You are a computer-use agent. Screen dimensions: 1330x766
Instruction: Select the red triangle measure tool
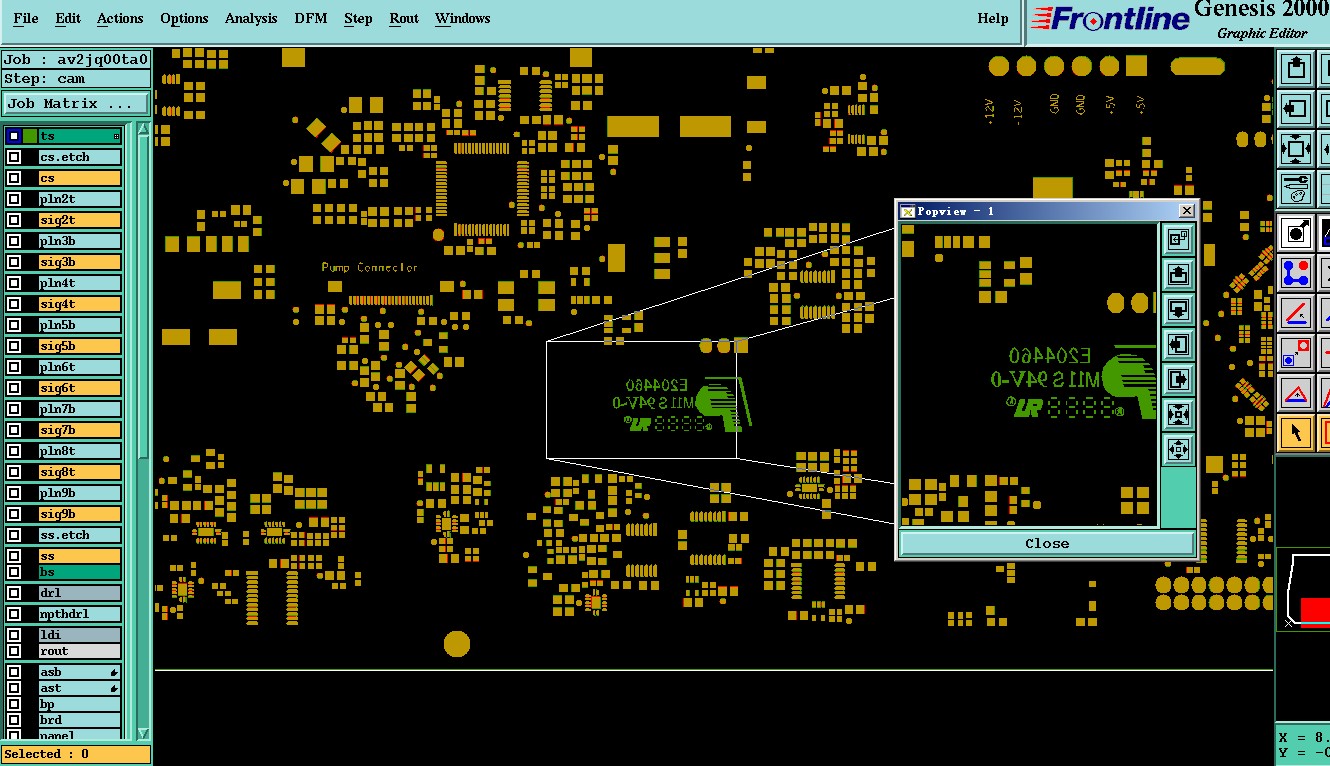[1296, 392]
